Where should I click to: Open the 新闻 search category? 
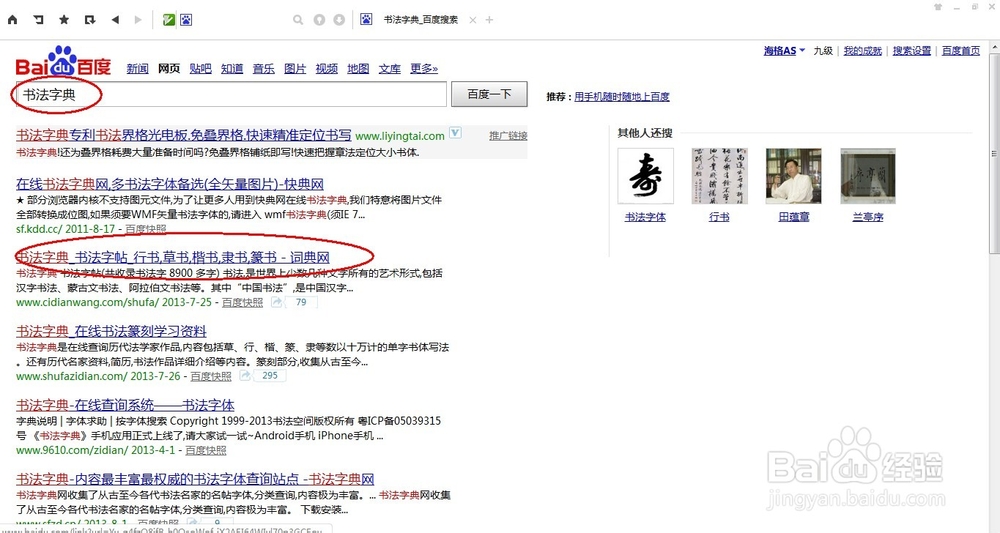click(137, 68)
